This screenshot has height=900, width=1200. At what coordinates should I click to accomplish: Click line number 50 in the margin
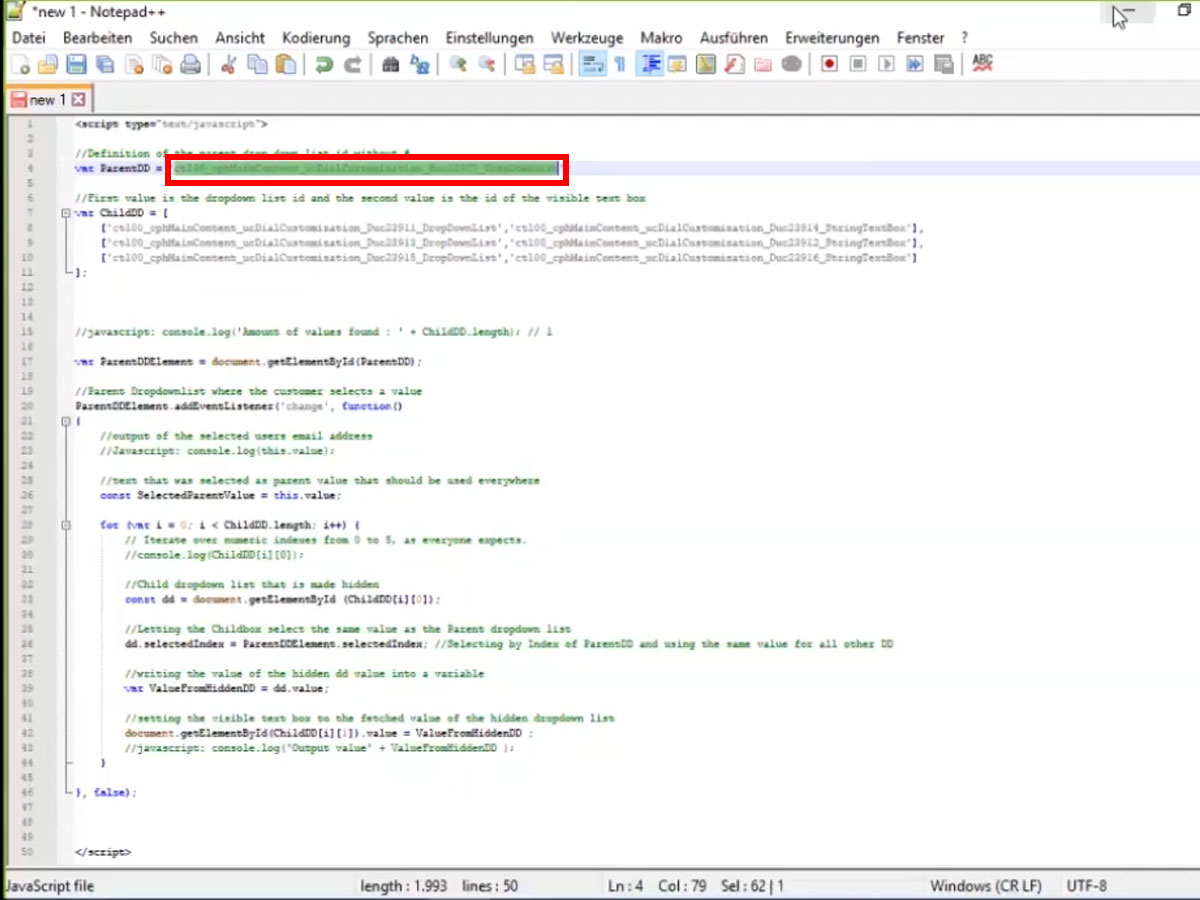pyautogui.click(x=27, y=852)
